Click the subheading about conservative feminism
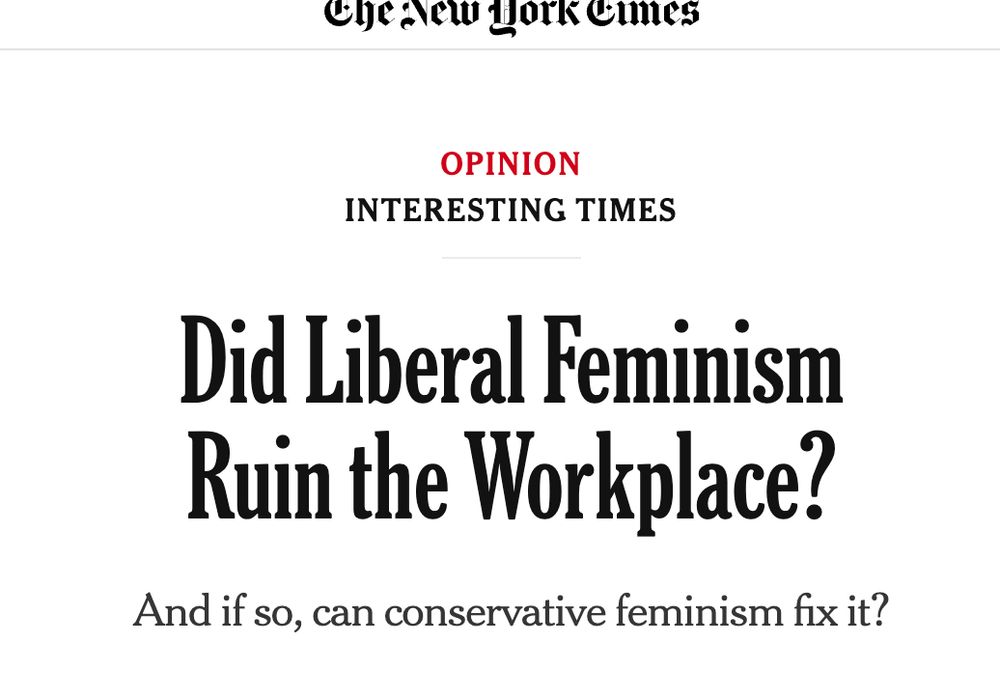 [x=510, y=610]
